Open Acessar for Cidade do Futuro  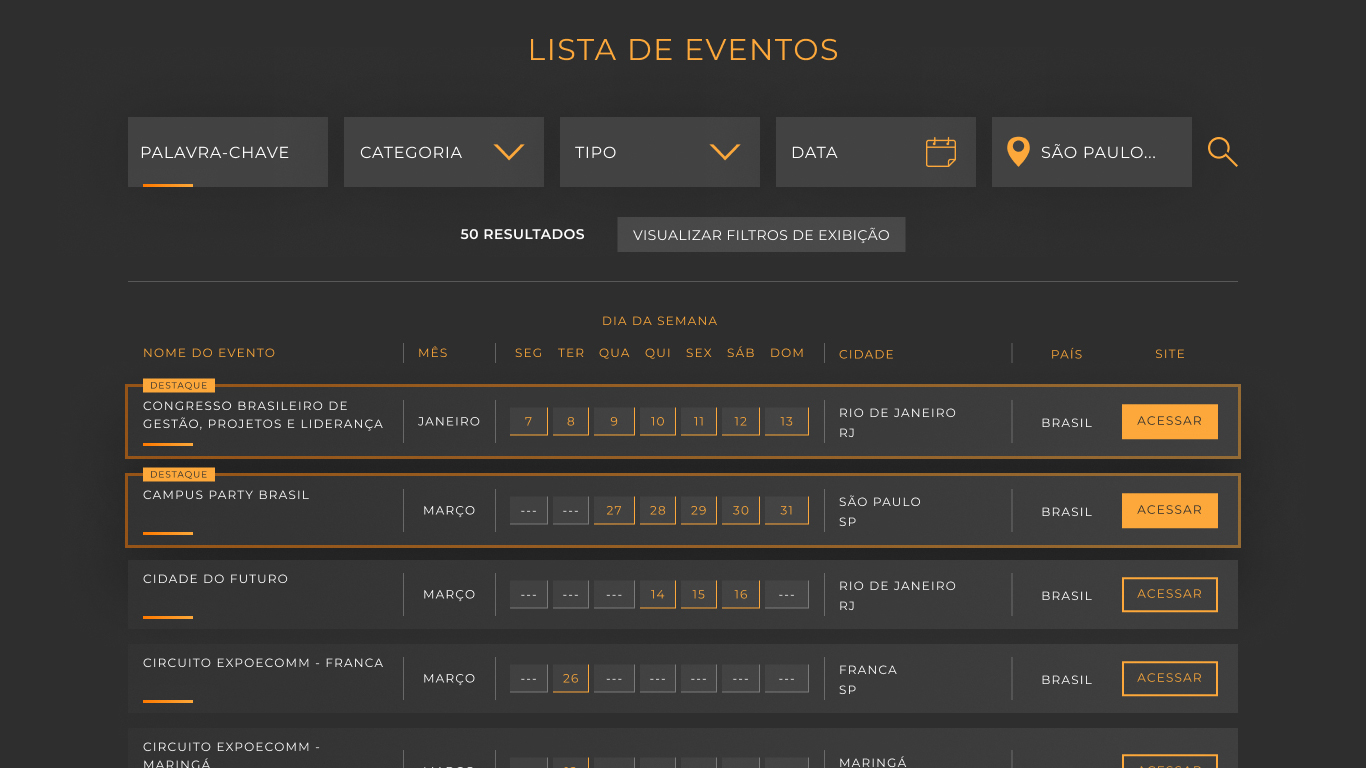1169,594
